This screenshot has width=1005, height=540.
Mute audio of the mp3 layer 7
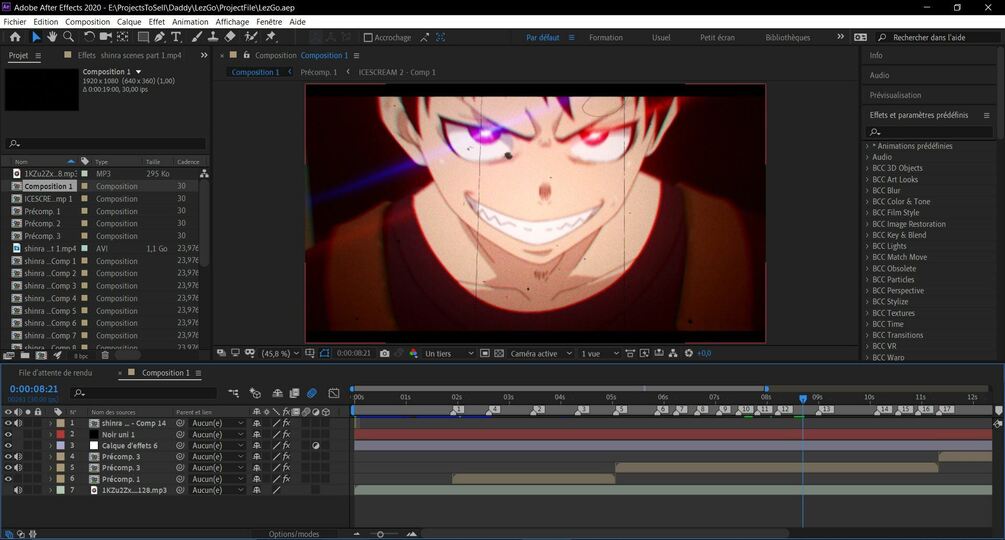(18, 490)
